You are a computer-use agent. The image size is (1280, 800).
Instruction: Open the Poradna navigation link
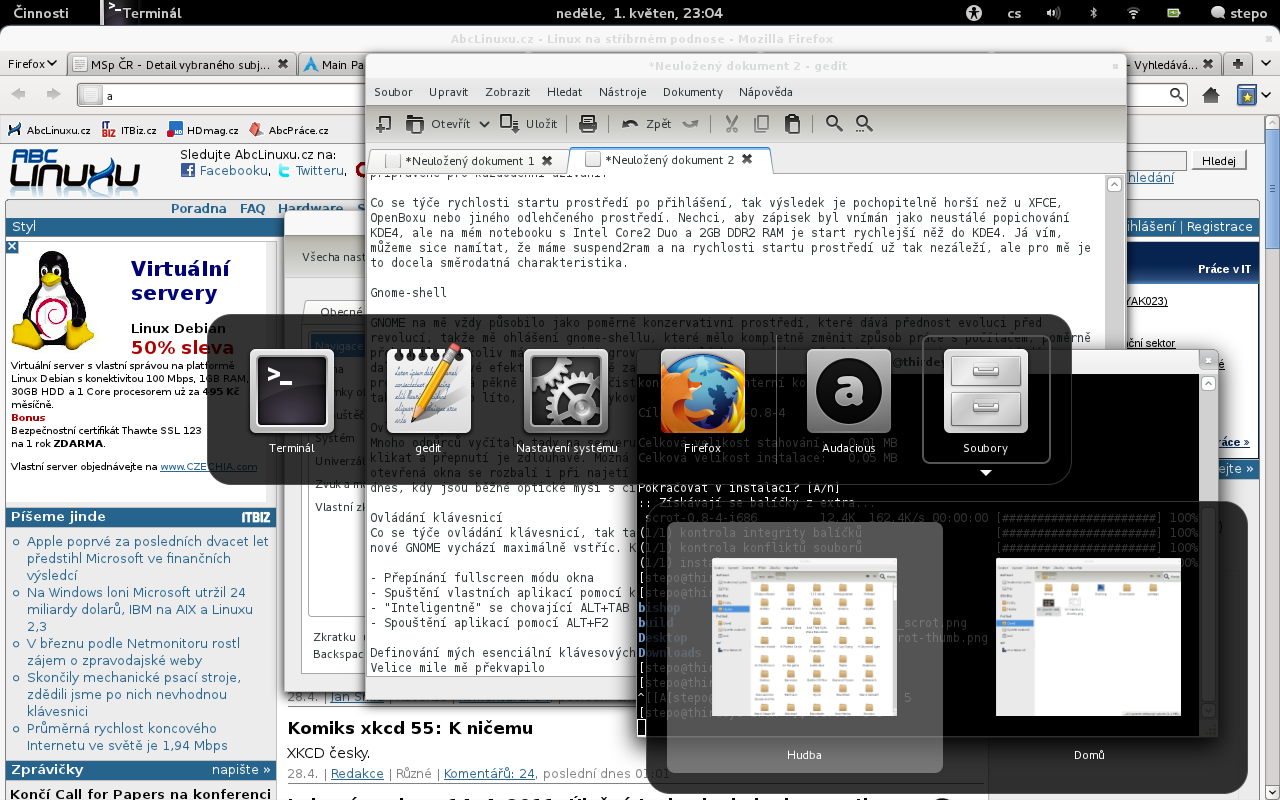point(199,208)
